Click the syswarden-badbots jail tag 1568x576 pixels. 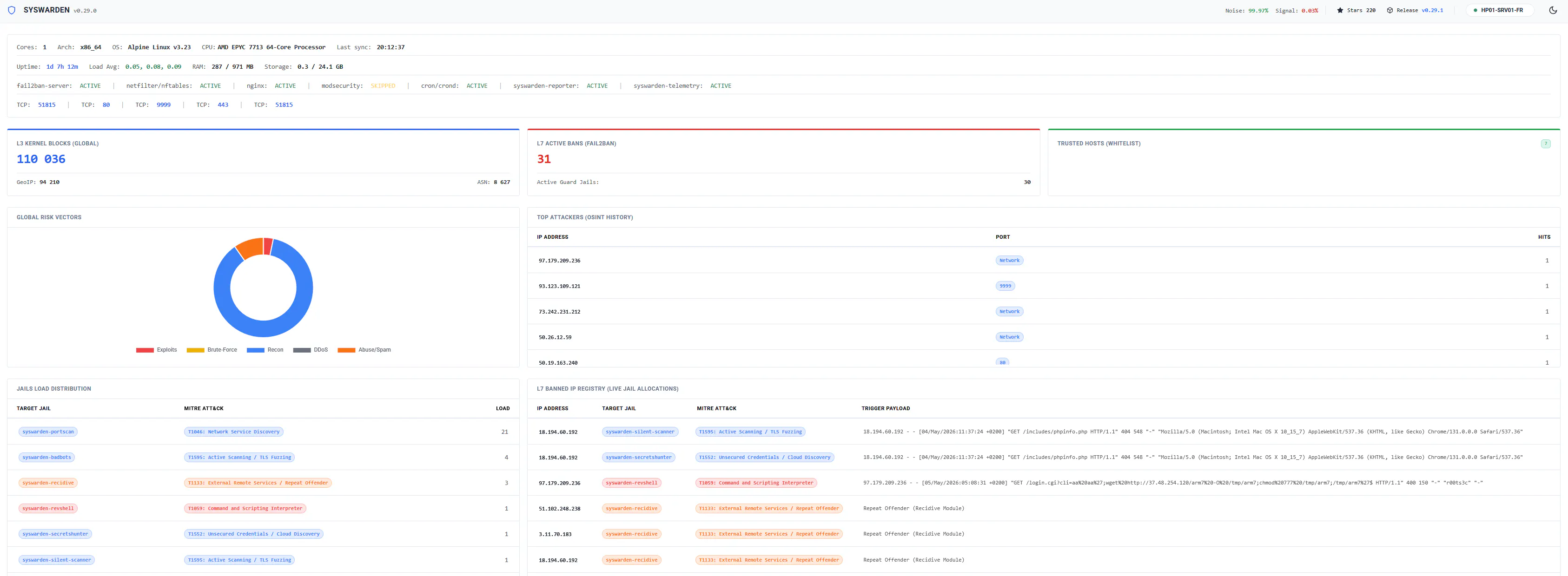(x=47, y=458)
